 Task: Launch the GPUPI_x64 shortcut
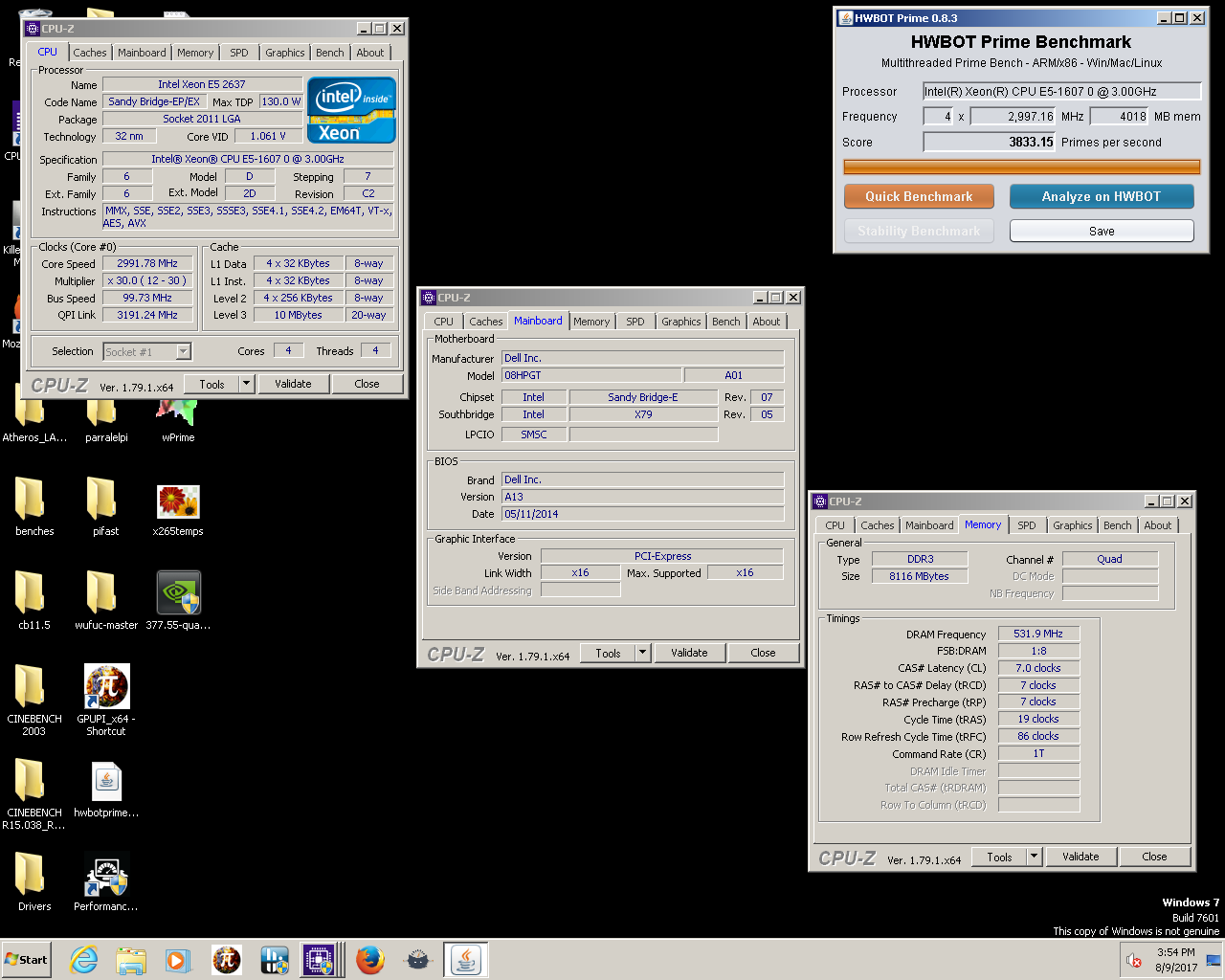pyautogui.click(x=106, y=700)
